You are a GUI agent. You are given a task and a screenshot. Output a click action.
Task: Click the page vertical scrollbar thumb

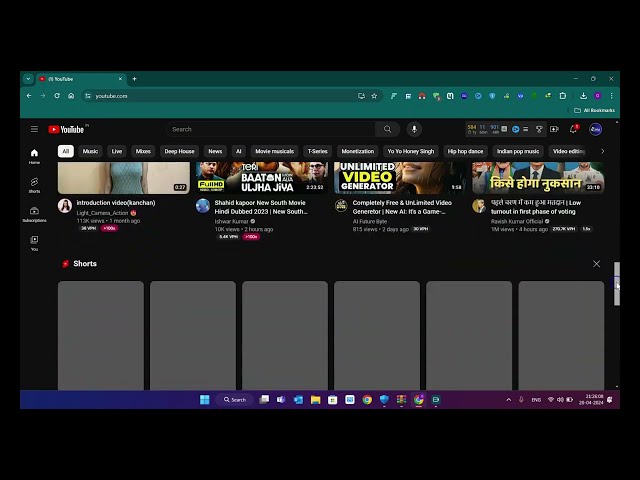(617, 284)
